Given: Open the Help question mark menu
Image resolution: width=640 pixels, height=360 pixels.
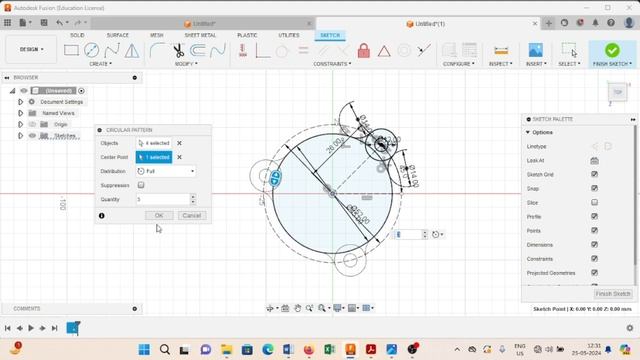Looking at the screenshot, I should [x=611, y=23].
